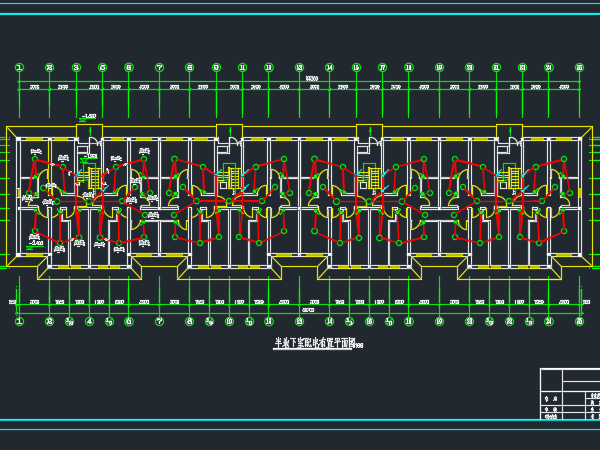Click the -1.800 elevation marker above plan
Screen dimensions: 600x450
(89, 117)
